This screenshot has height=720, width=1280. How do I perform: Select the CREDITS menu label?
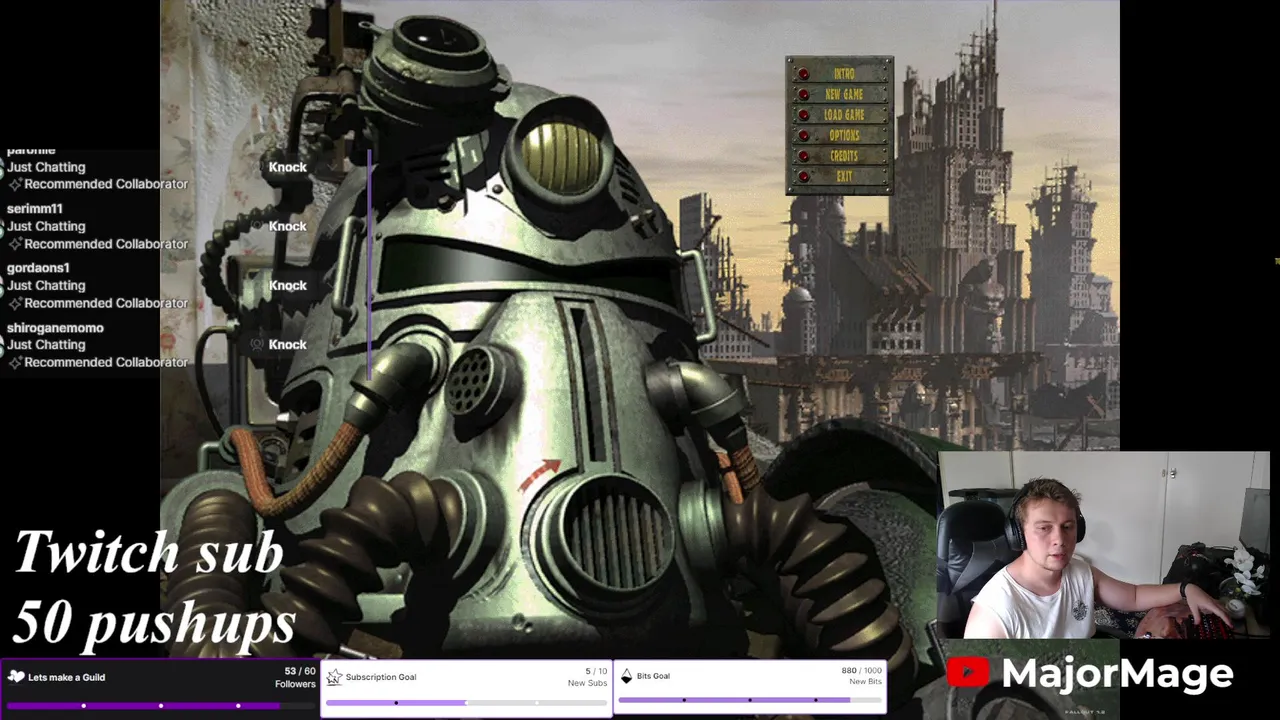tap(844, 156)
